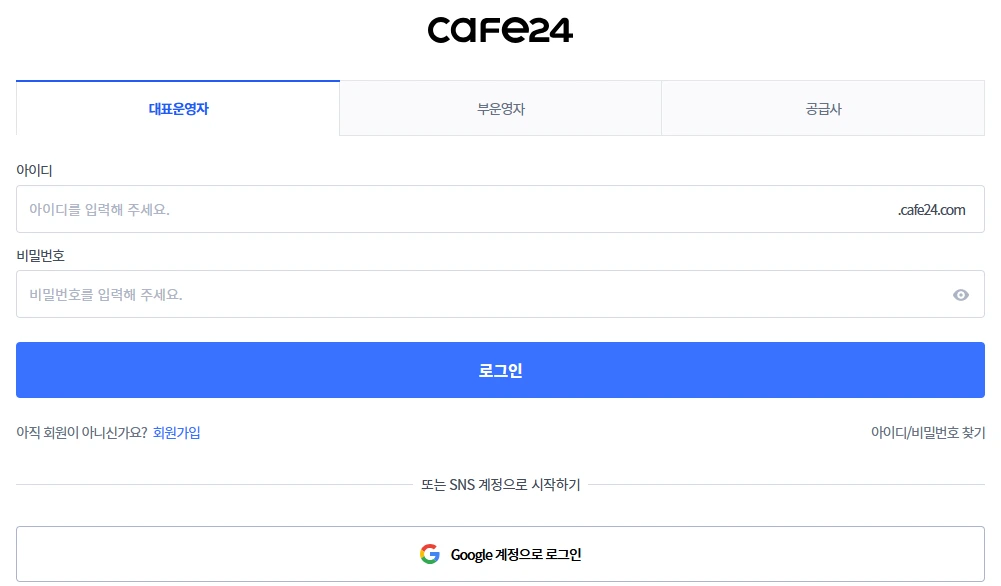Reveal the typed password using the eye toggle
The height and width of the screenshot is (586, 1001).
960,294
